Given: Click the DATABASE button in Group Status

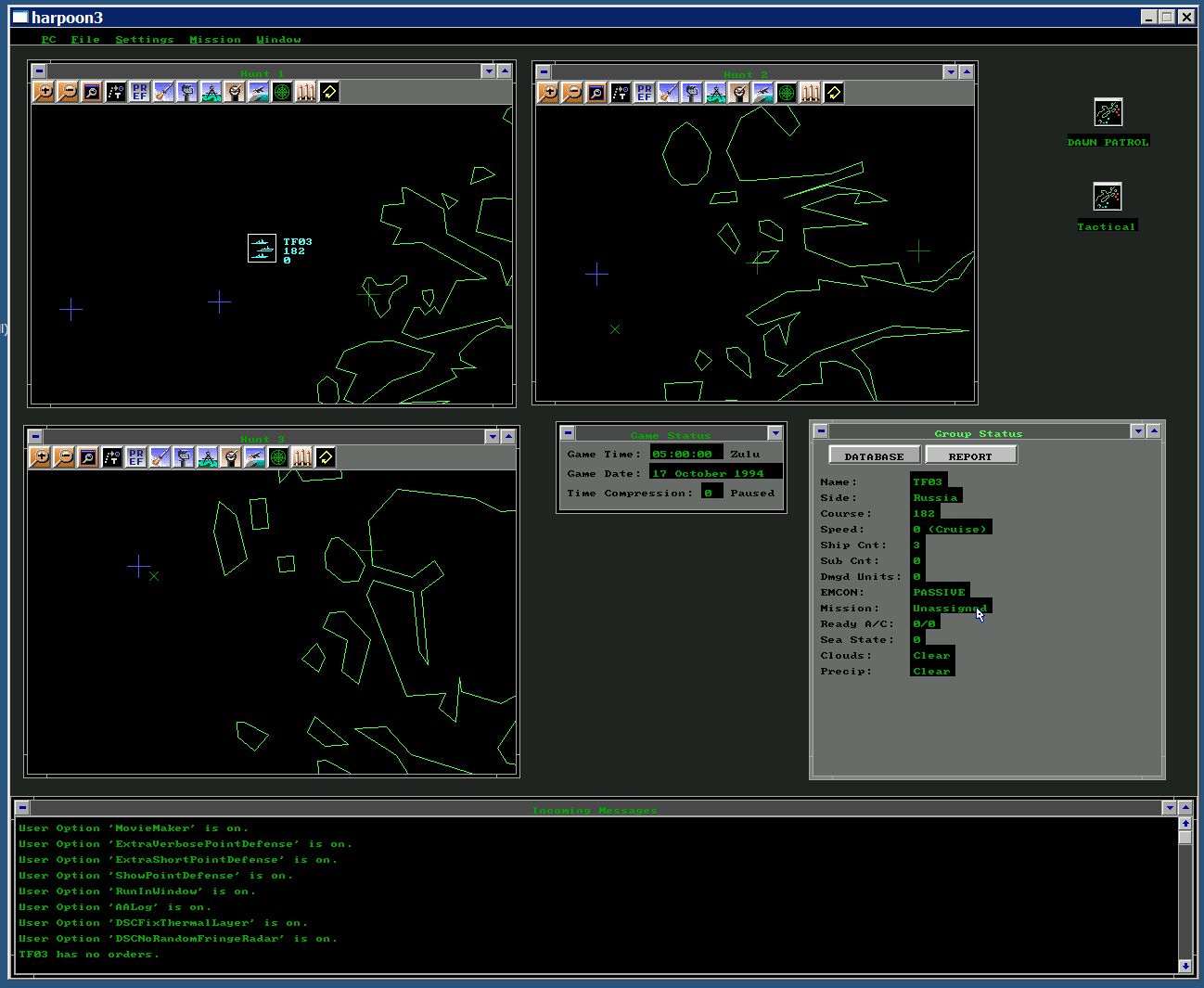Looking at the screenshot, I should [874, 456].
